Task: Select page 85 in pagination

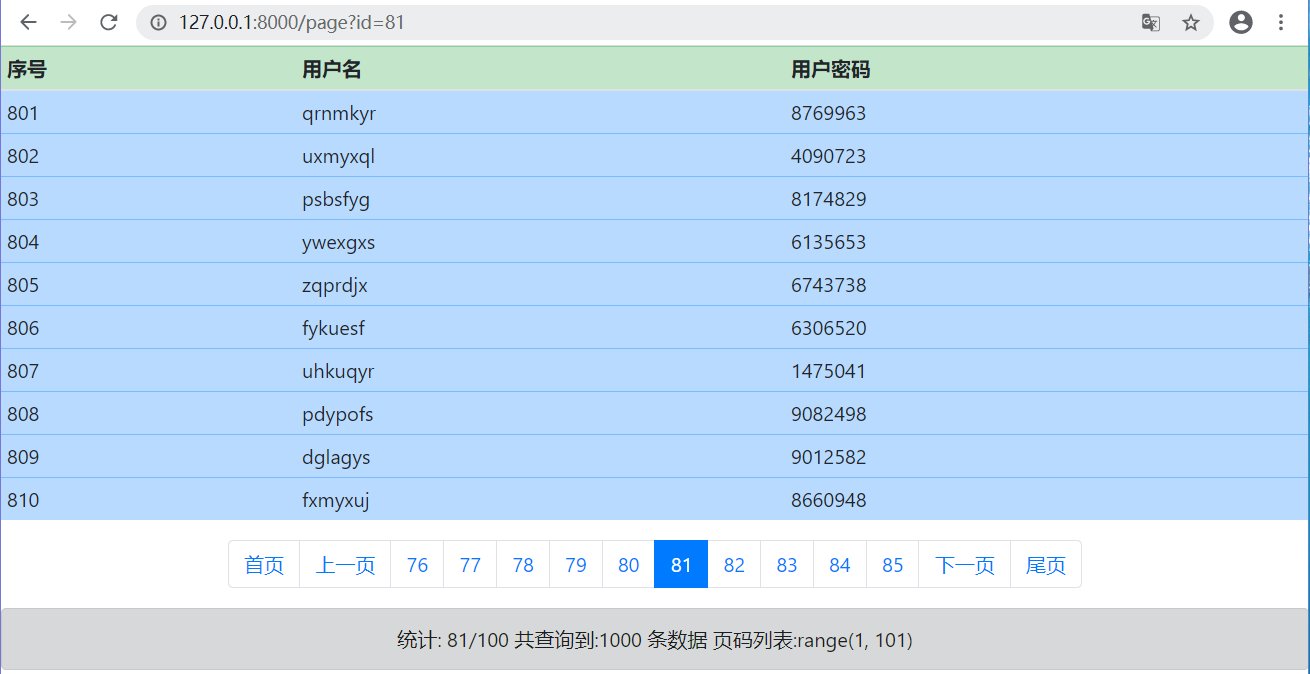Action: click(892, 565)
